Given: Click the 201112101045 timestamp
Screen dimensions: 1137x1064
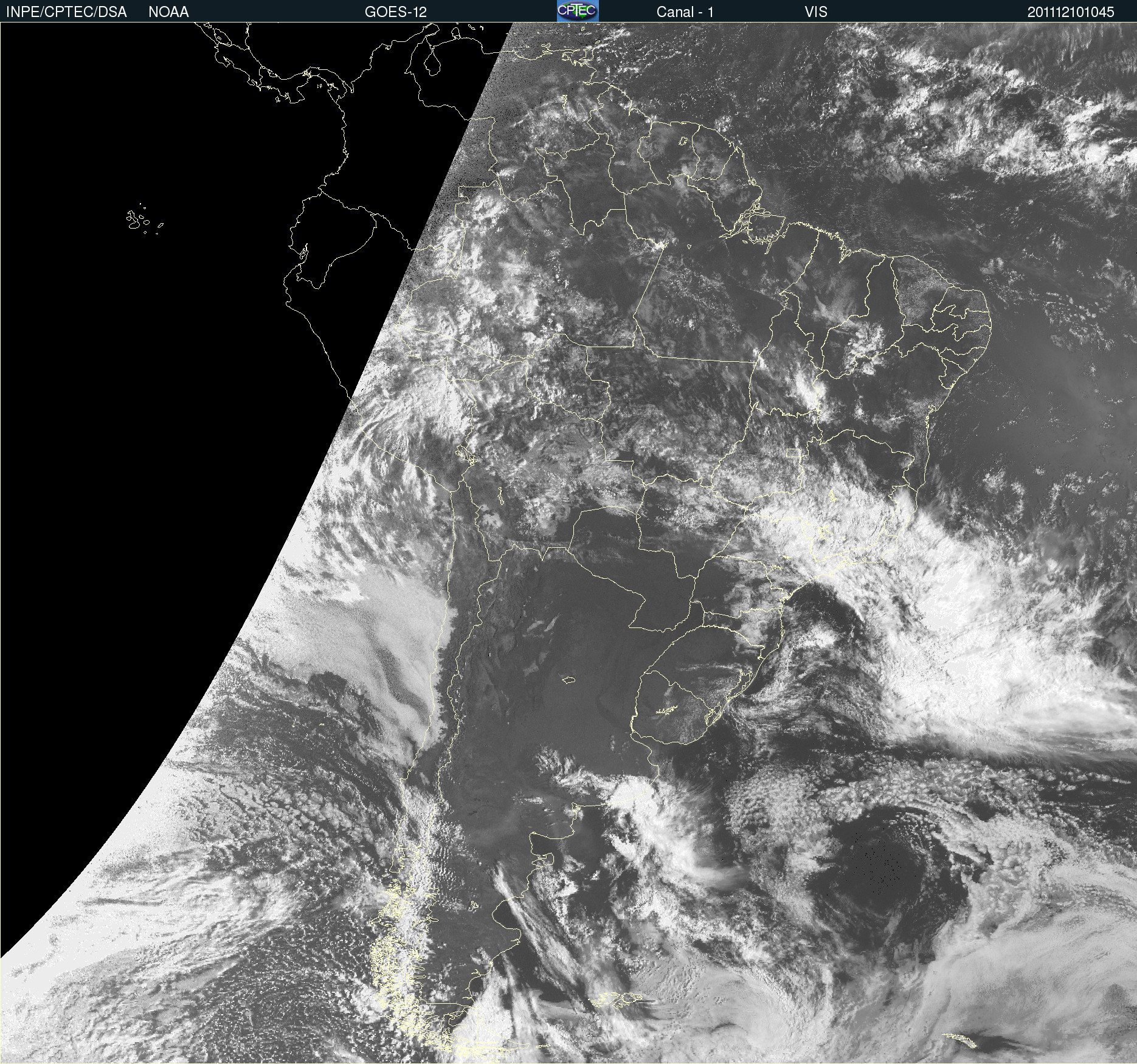Looking at the screenshot, I should [x=1071, y=12].
